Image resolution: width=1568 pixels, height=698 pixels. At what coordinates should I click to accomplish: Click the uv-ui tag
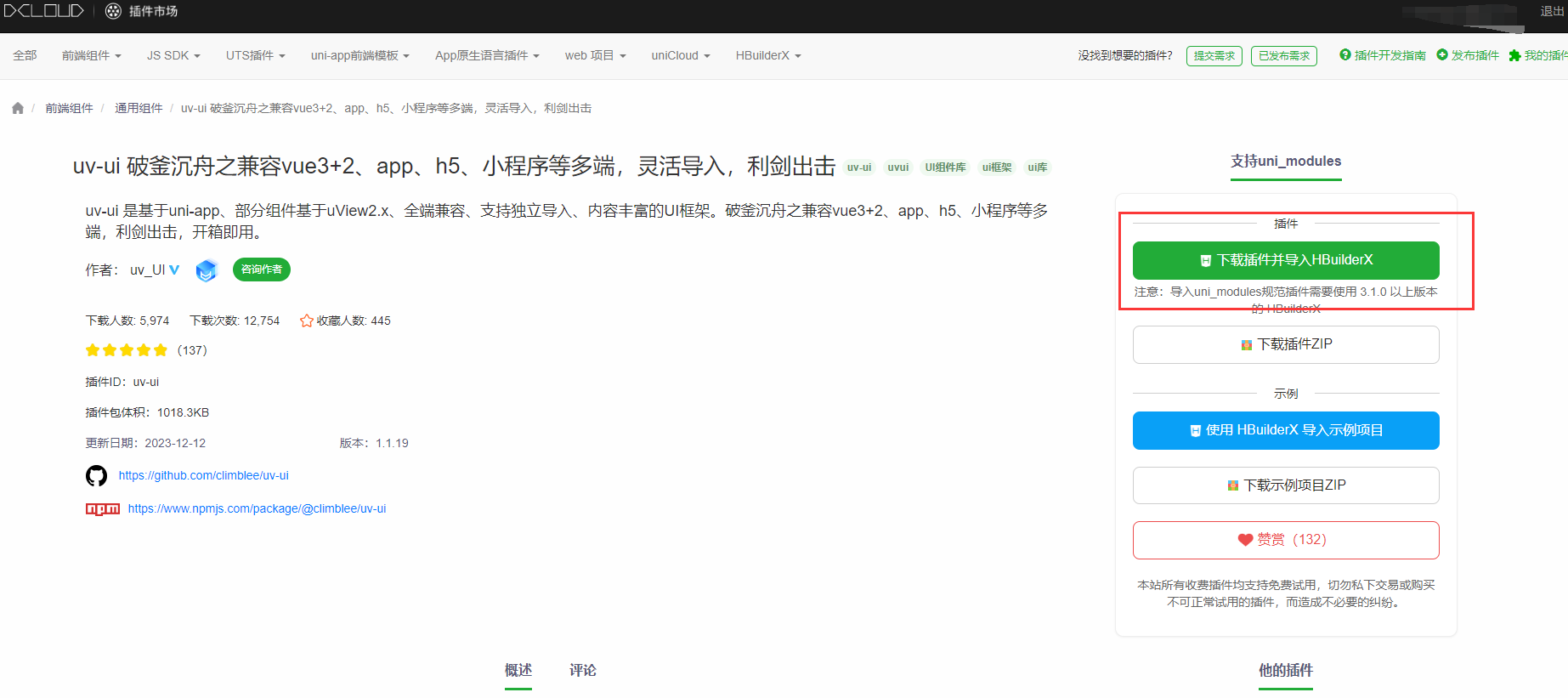click(859, 167)
